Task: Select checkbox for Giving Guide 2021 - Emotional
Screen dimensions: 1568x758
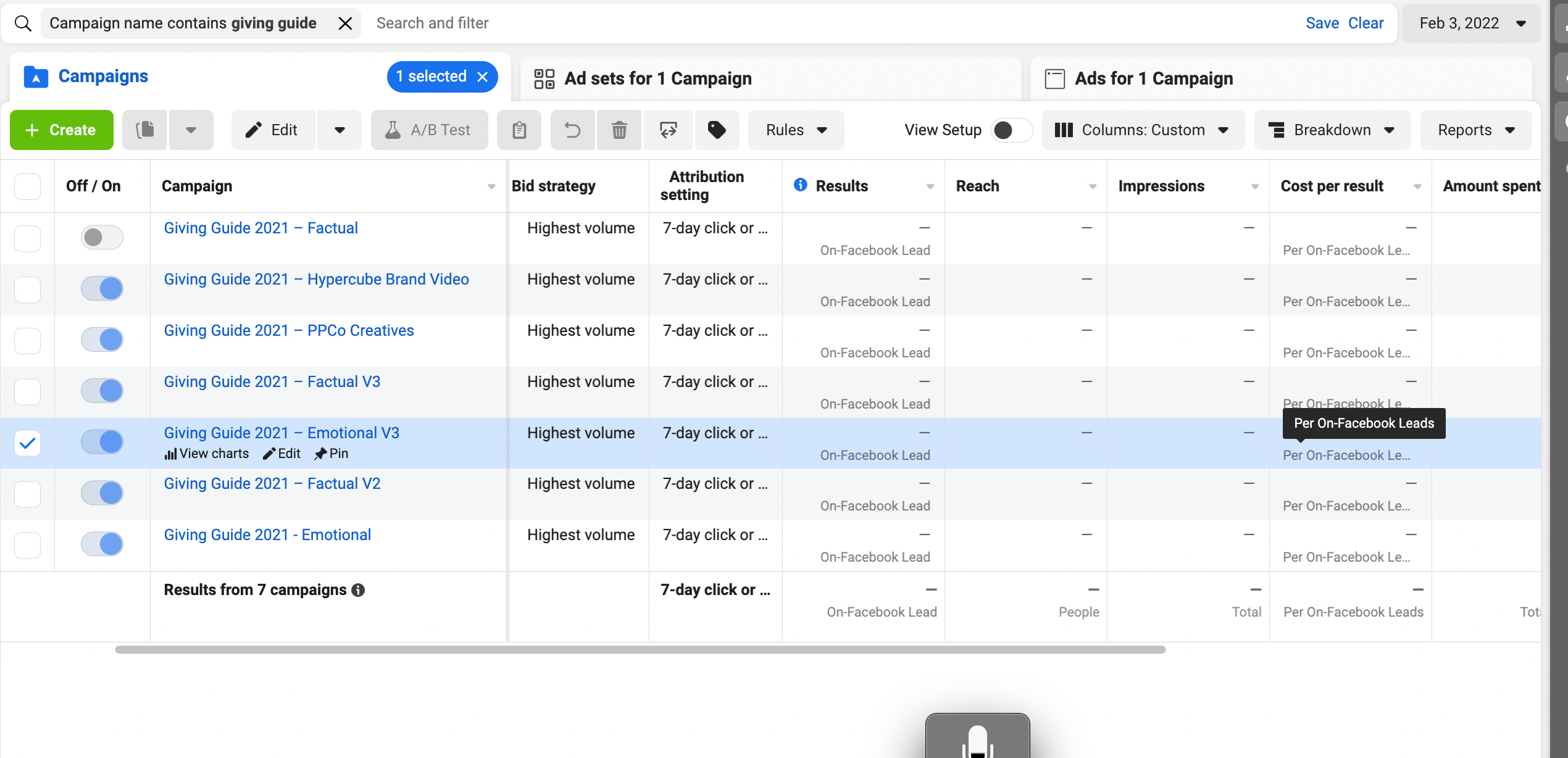Action: 28,545
